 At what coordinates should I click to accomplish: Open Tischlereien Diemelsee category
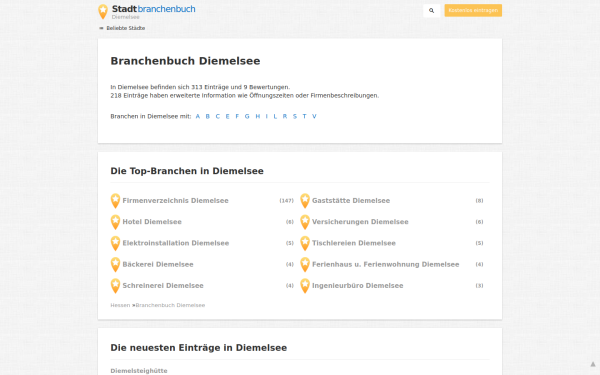354,243
